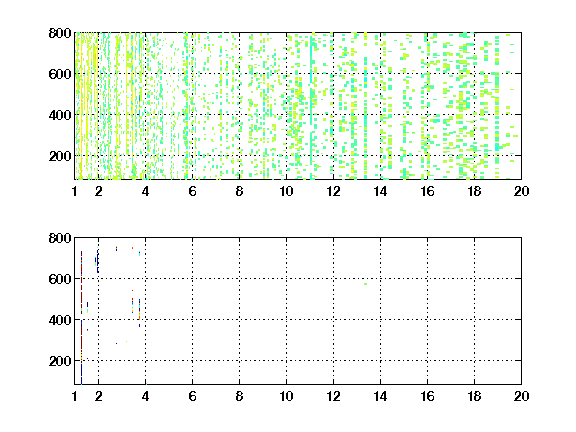Click the 400 y-axis label of top plot
This screenshot has width=576, height=432.
pos(60,115)
